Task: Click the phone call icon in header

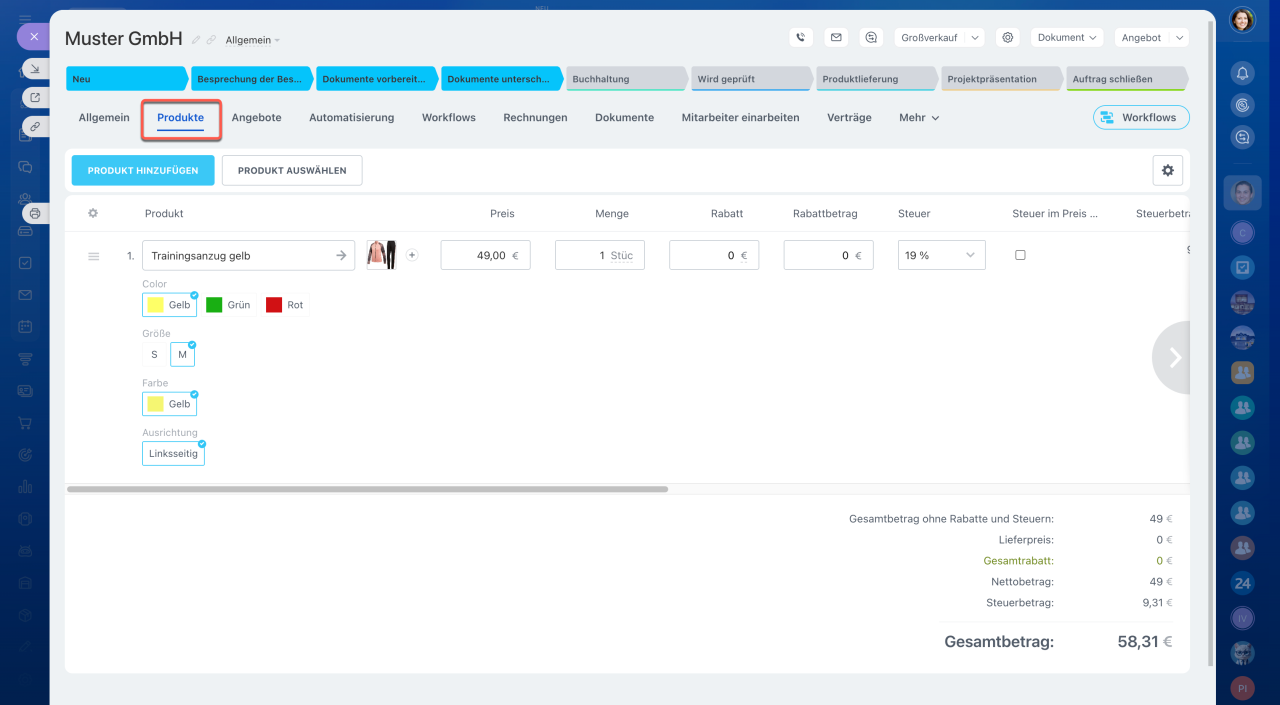Action: pos(800,38)
